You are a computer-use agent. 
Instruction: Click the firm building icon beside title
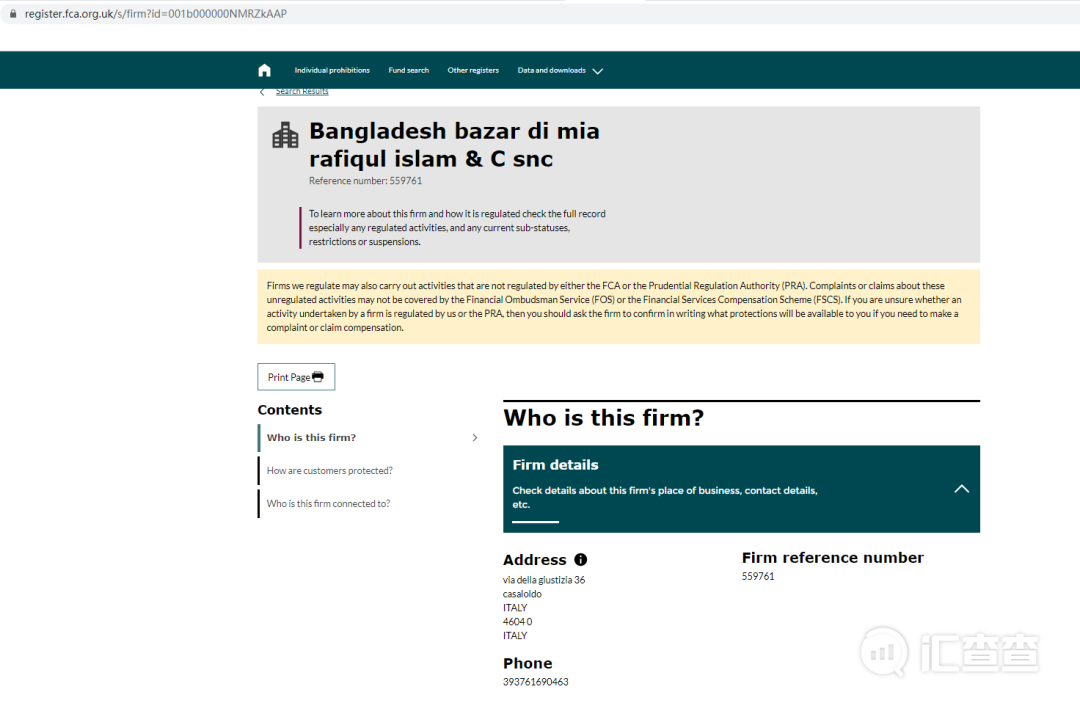(285, 135)
